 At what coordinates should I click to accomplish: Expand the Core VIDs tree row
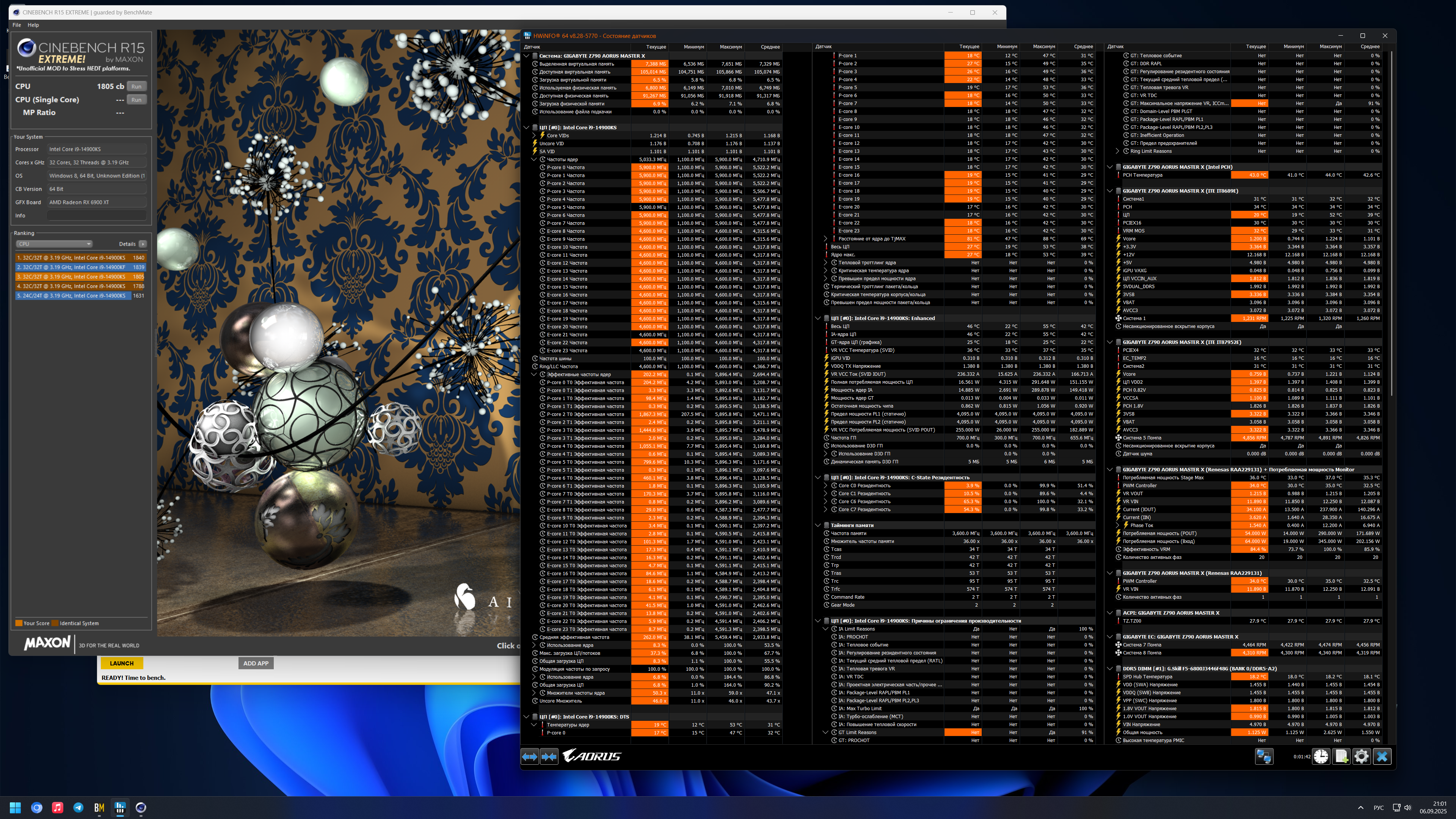click(534, 136)
